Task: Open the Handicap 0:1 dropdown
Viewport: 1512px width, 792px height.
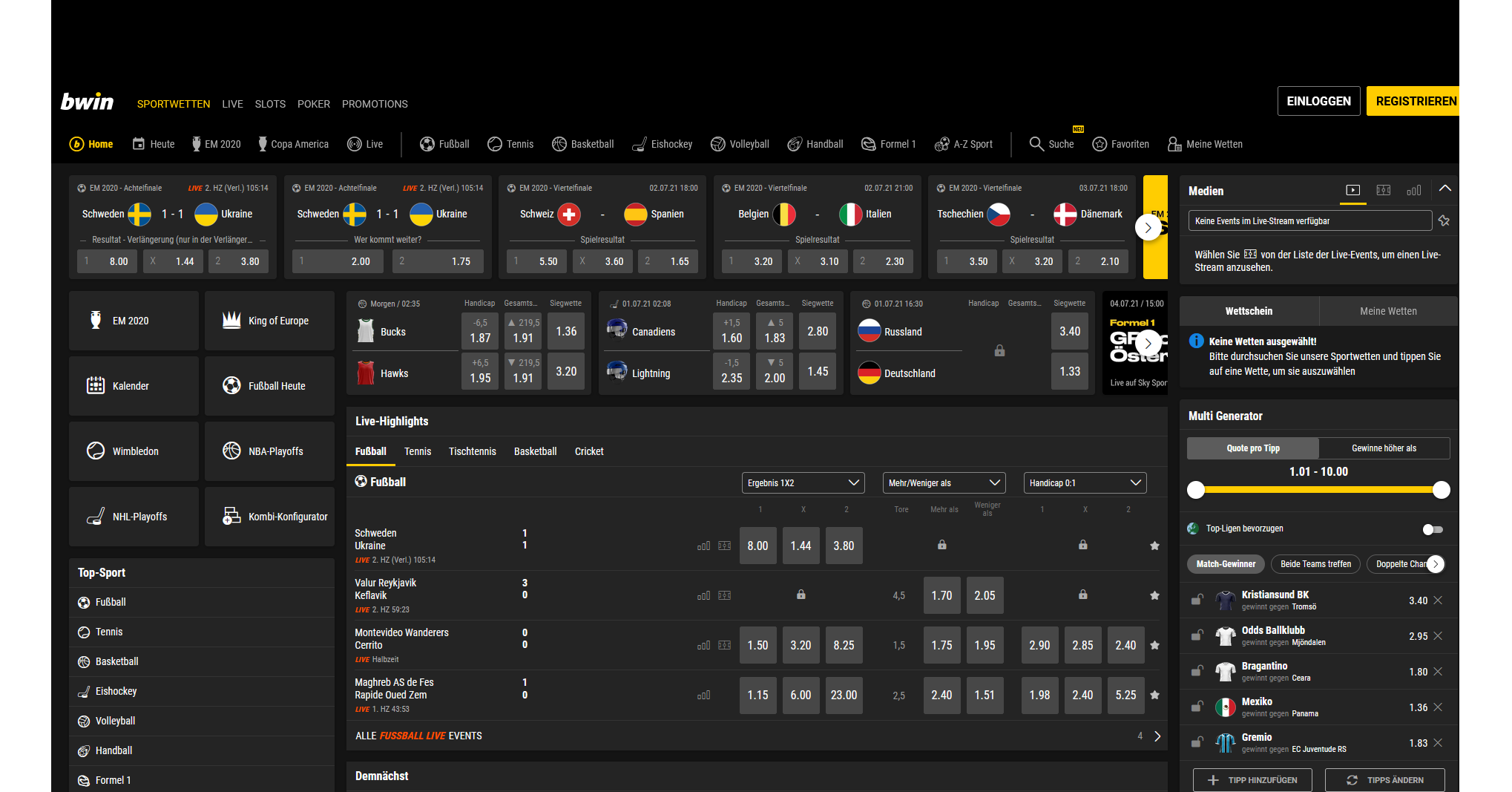Action: [1085, 483]
